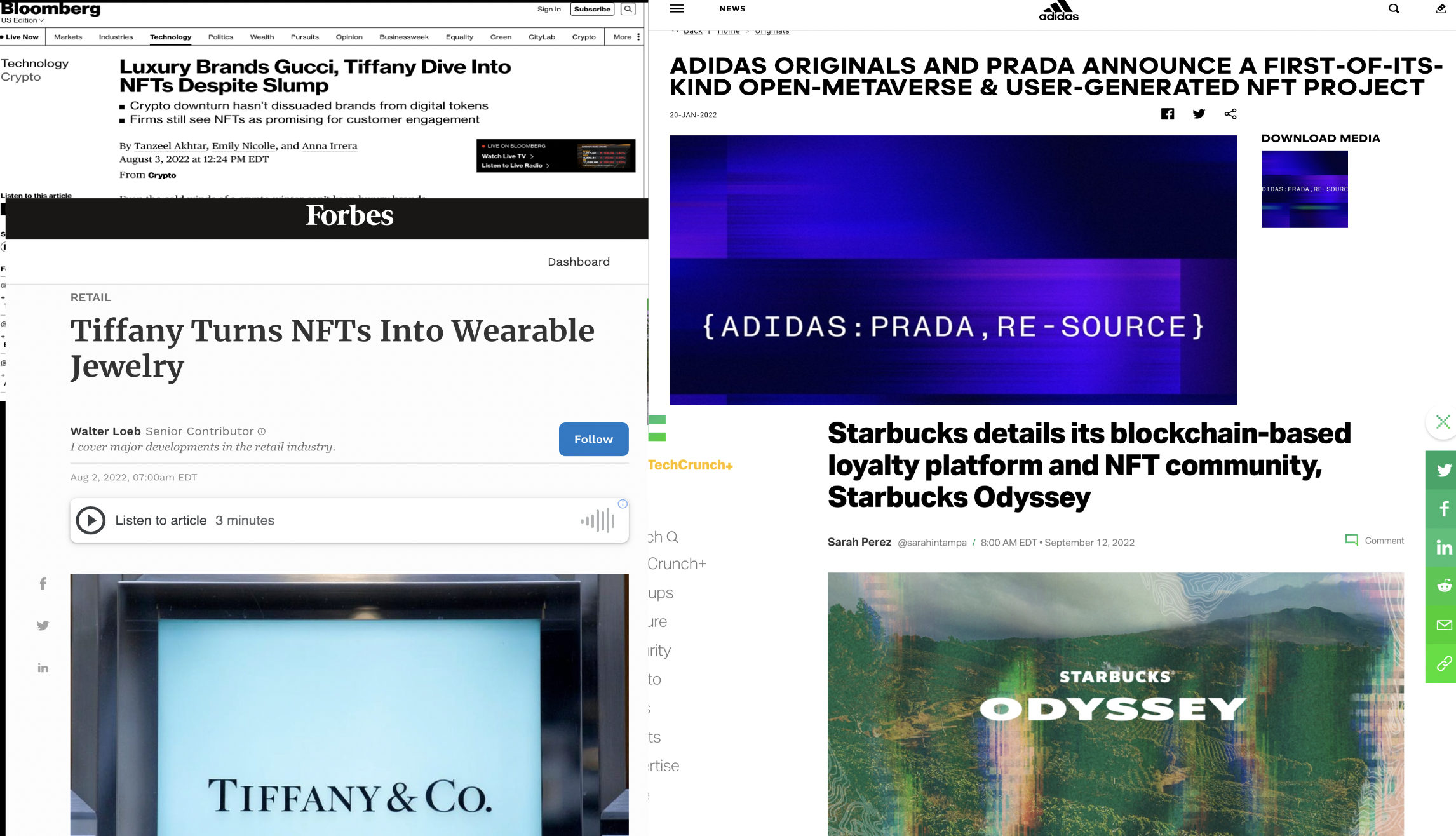Click the Bloomberg Subscribe button

(x=592, y=9)
